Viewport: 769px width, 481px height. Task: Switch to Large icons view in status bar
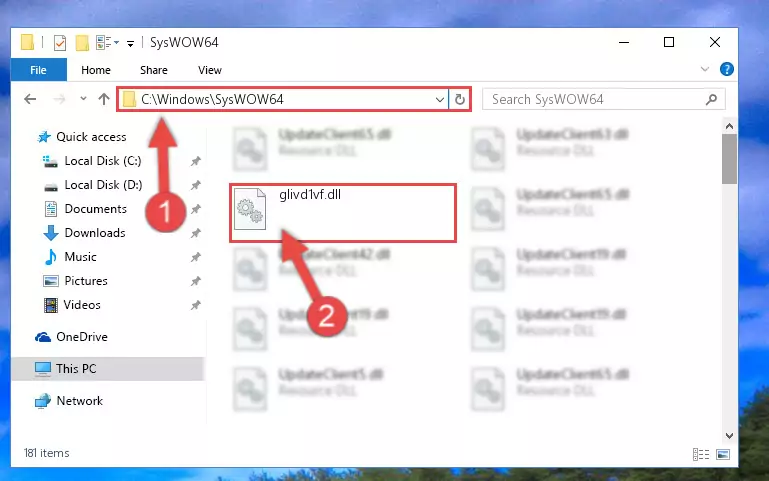point(723,455)
